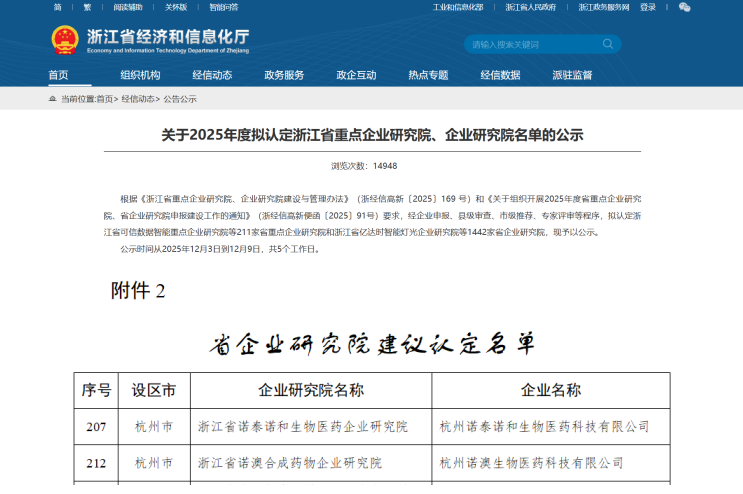This screenshot has width=743, height=494.
Task: Expand the 组织机构 menu
Action: coord(140,75)
